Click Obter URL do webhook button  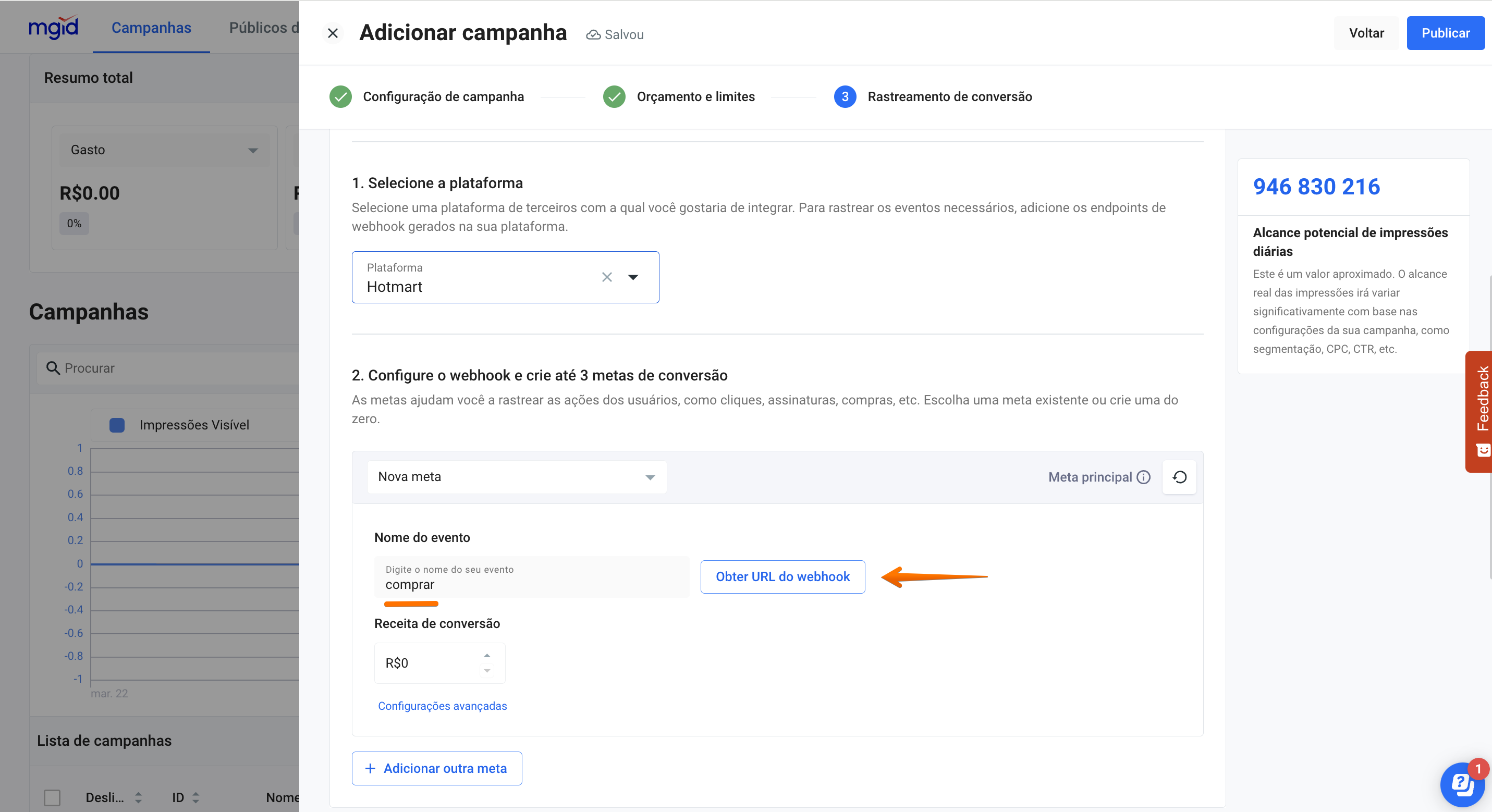point(782,577)
